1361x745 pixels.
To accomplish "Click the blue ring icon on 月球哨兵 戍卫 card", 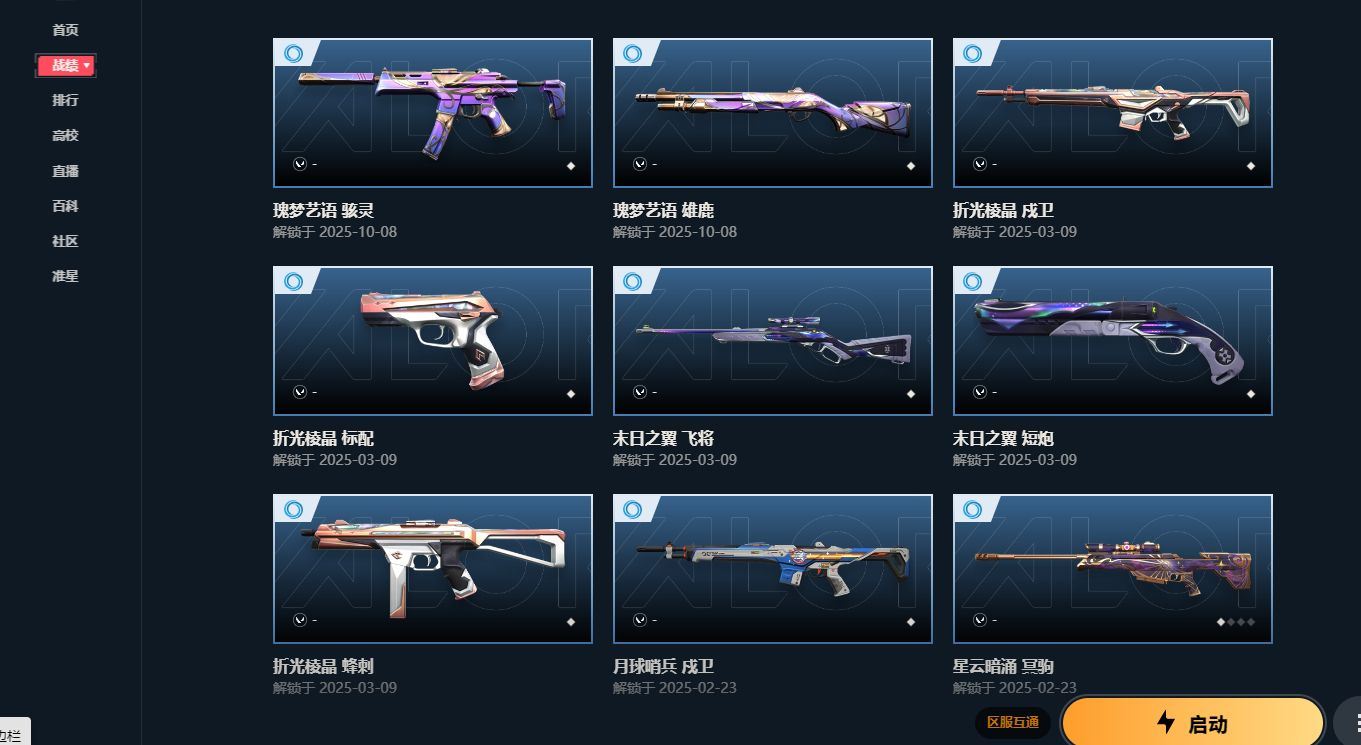I will coord(633,510).
